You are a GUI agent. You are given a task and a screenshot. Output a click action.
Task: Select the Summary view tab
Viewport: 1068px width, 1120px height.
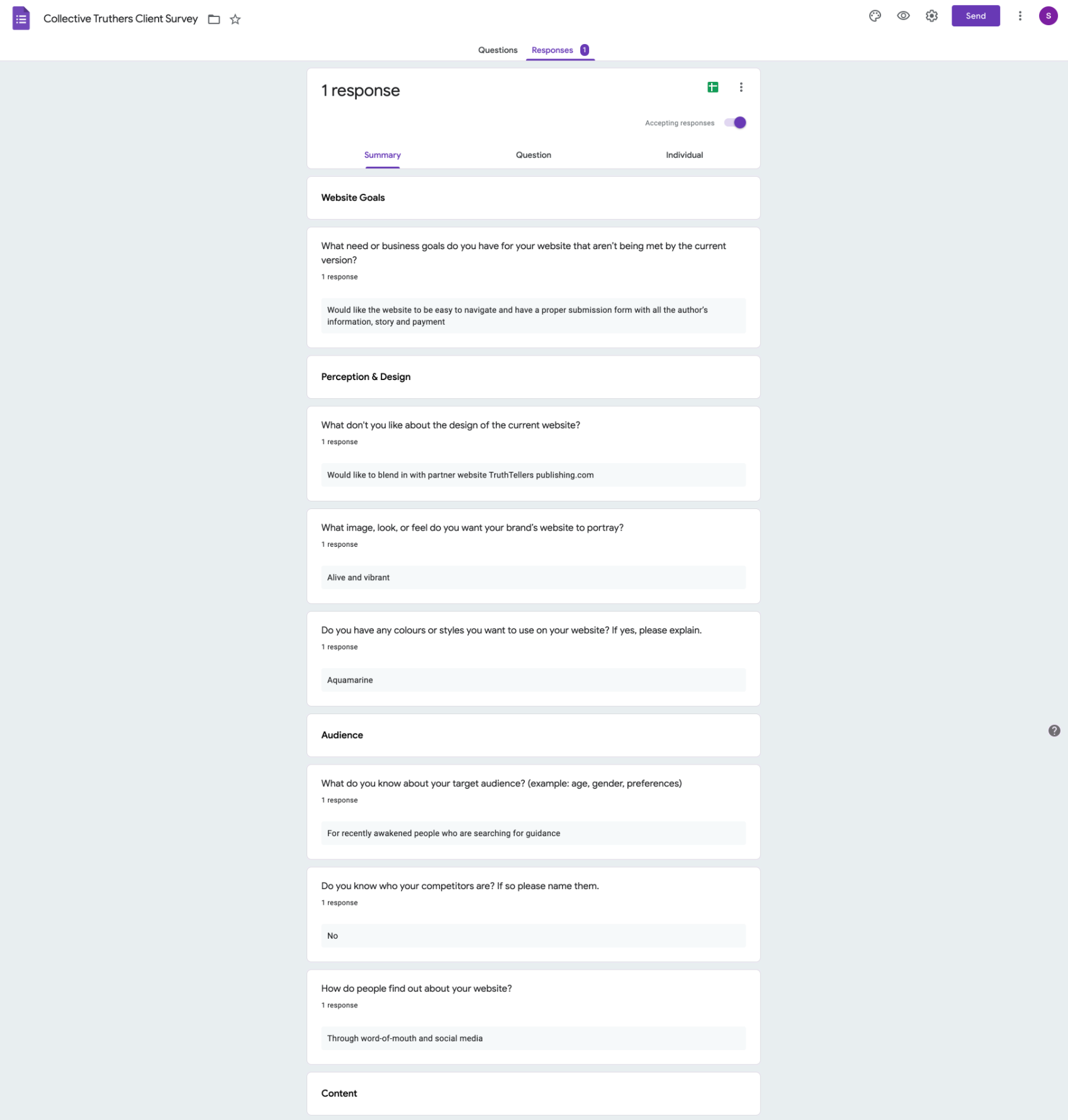[x=382, y=155]
